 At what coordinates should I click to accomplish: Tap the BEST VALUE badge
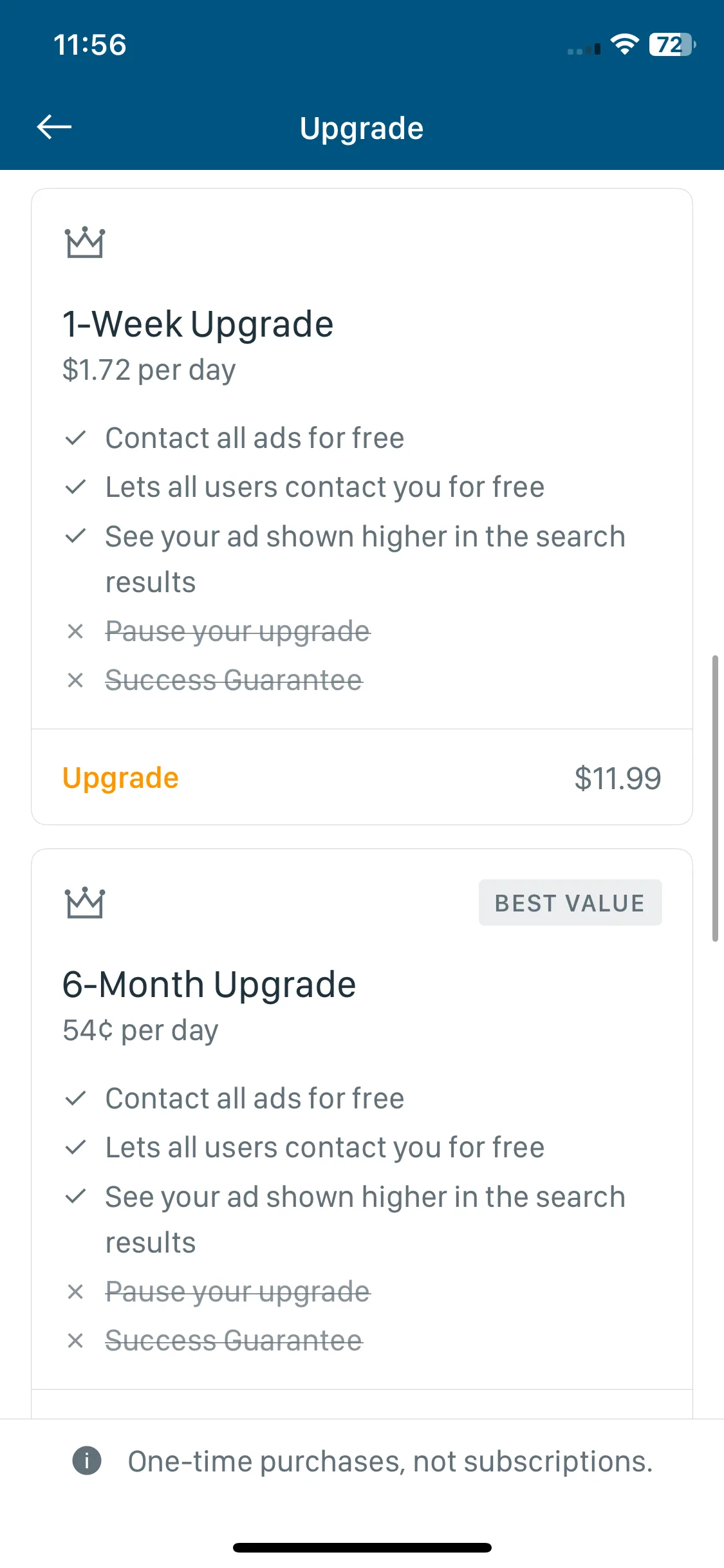(x=570, y=902)
